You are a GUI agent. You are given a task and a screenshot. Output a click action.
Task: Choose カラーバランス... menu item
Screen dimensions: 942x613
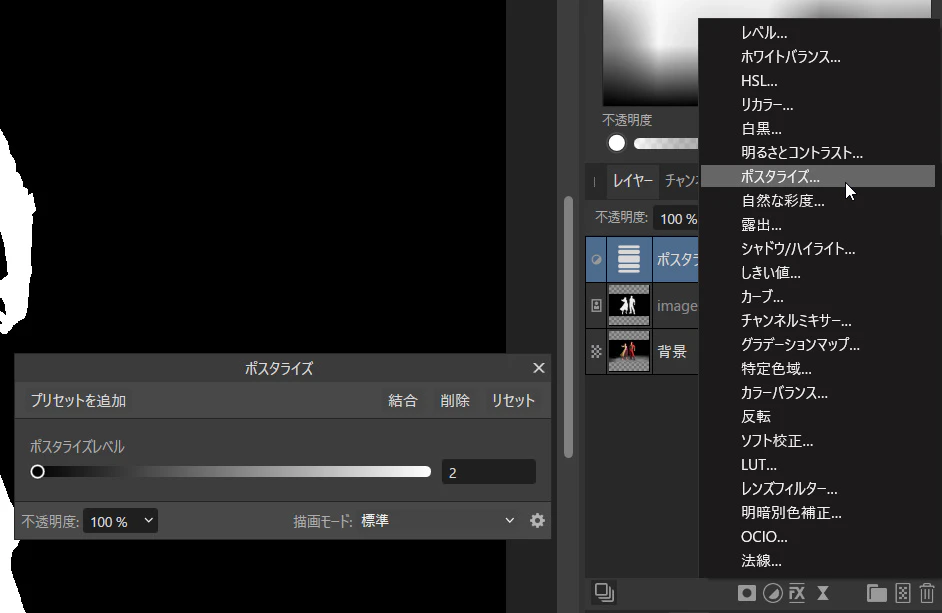[818, 393]
